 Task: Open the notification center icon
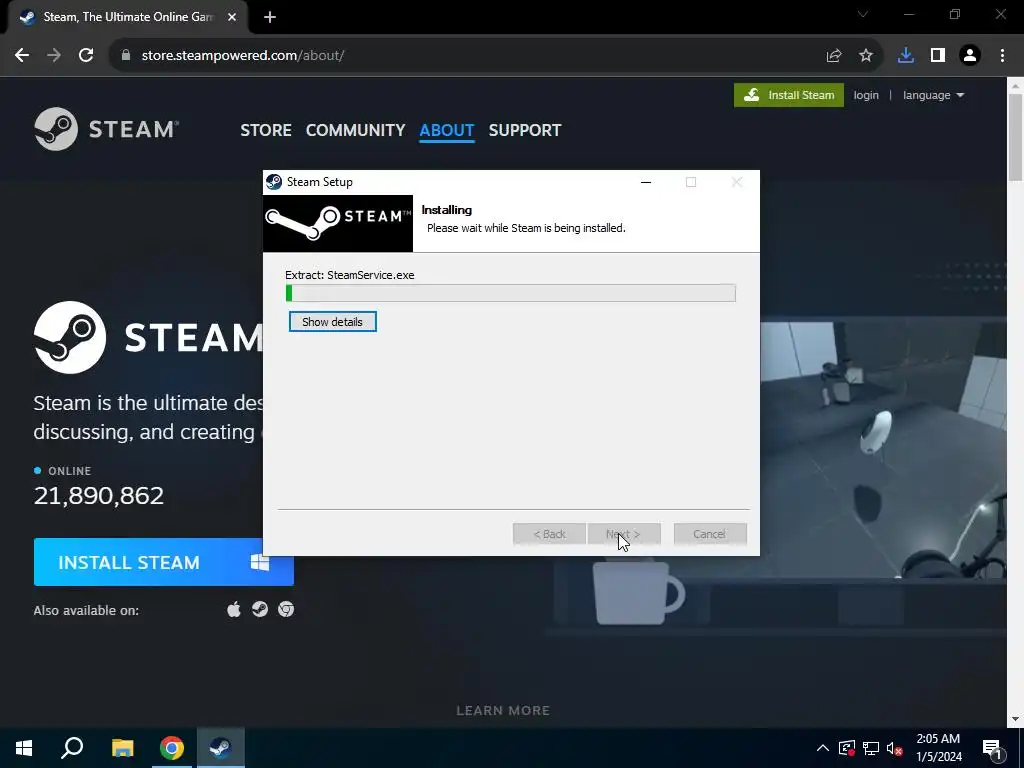[x=992, y=748]
